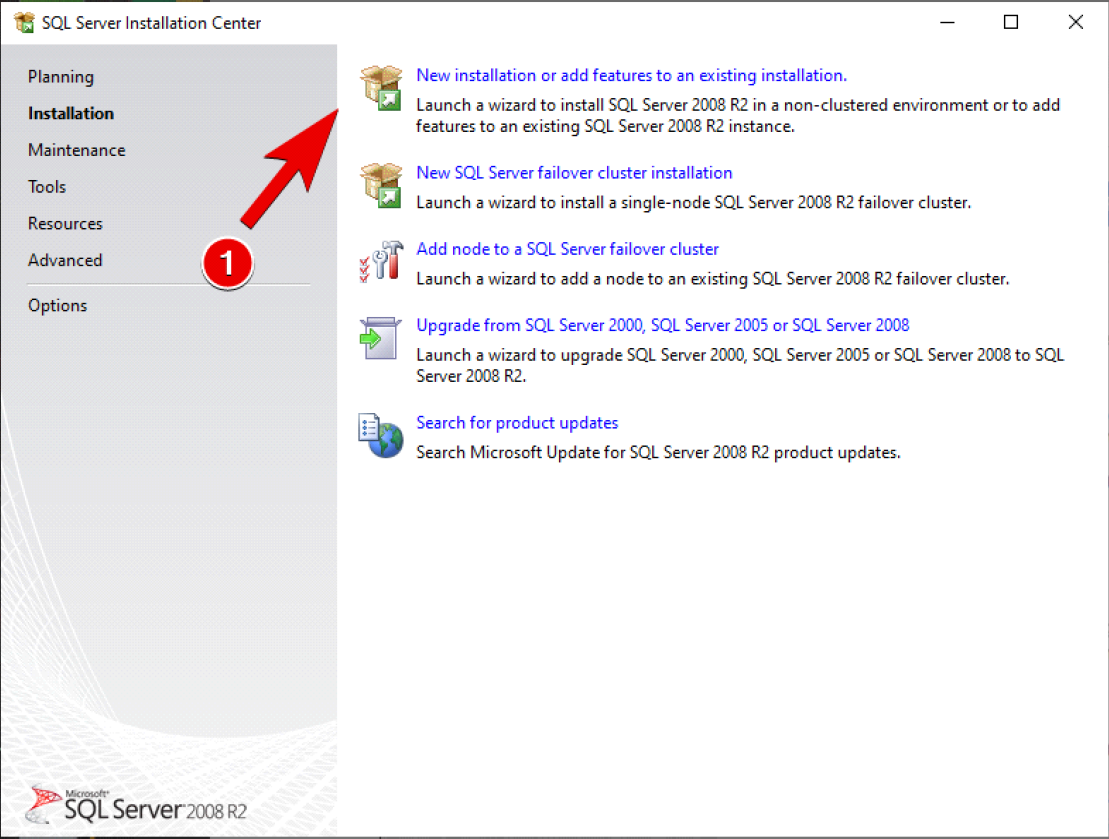This screenshot has height=839, width=1109.
Task: Switch to the Tools section
Action: point(46,186)
